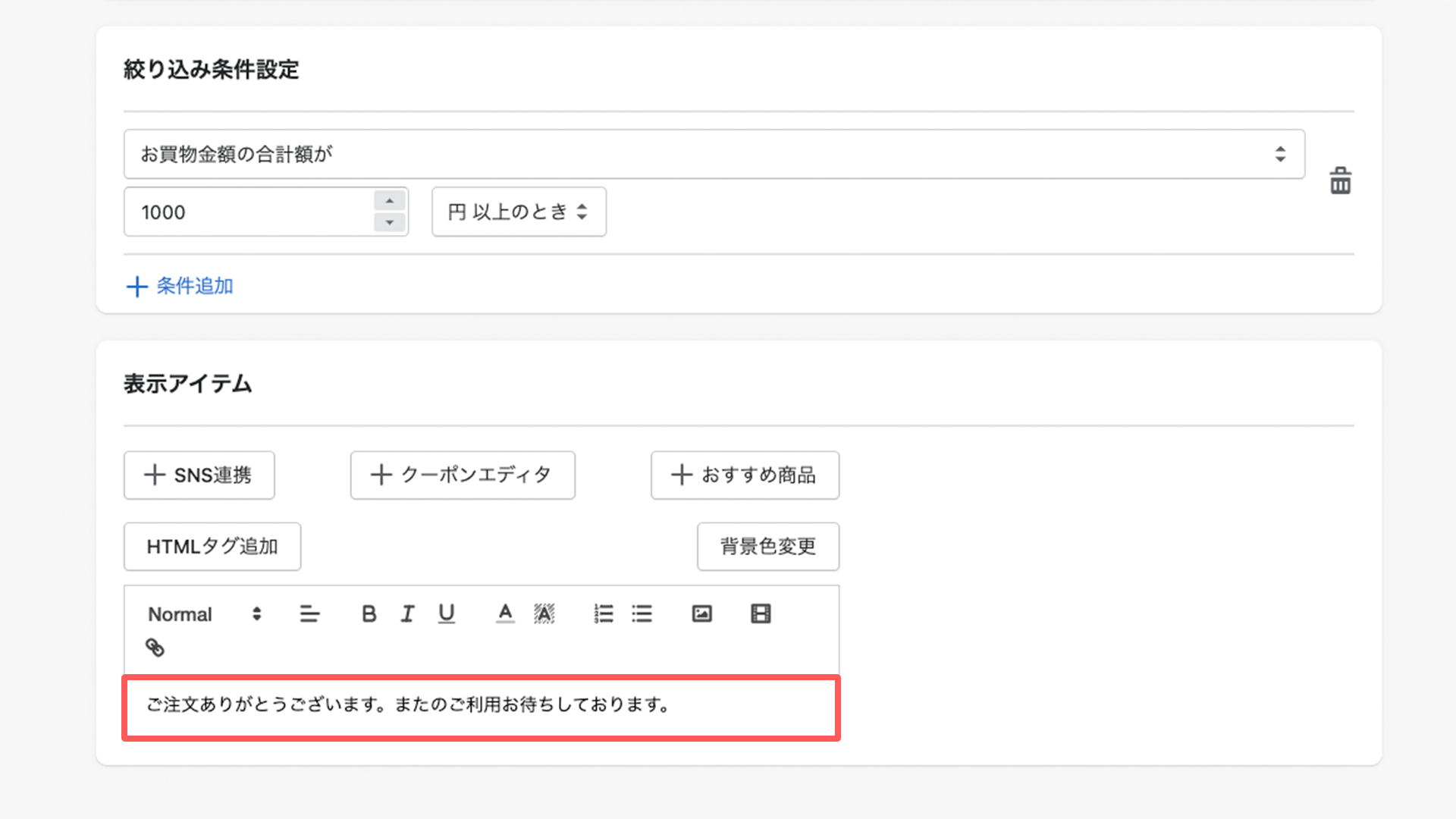Viewport: 1456px width, 819px height.
Task: Toggle italic formatting in the editor
Action: 407,613
